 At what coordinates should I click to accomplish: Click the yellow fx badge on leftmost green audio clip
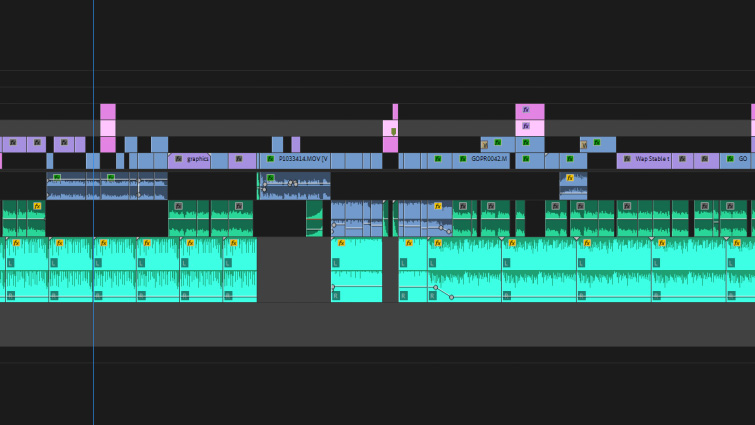[x=37, y=206]
